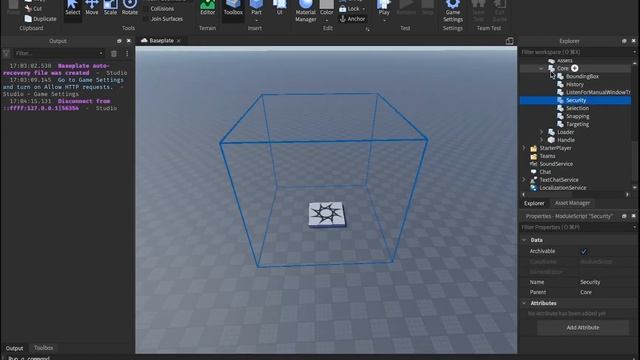
Task: Expand the Loader item
Action: (x=541, y=132)
